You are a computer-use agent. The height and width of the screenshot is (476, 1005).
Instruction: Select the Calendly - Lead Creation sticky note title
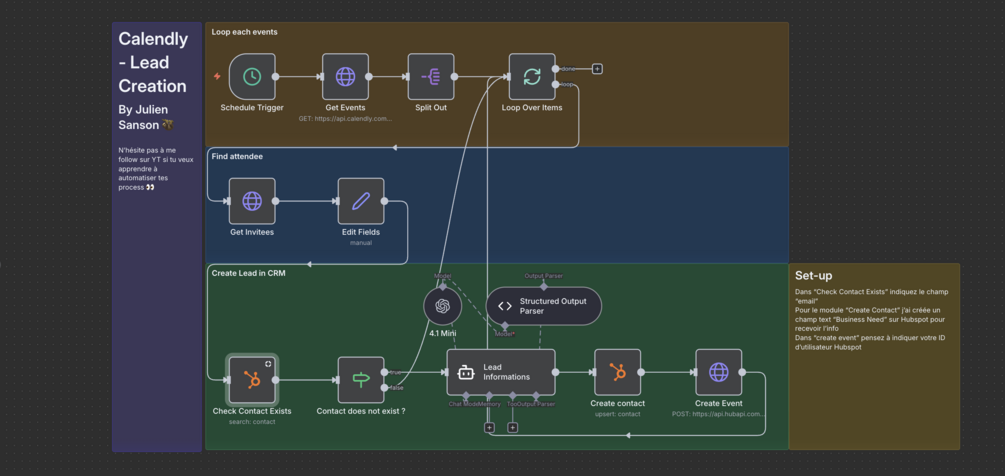coord(153,63)
